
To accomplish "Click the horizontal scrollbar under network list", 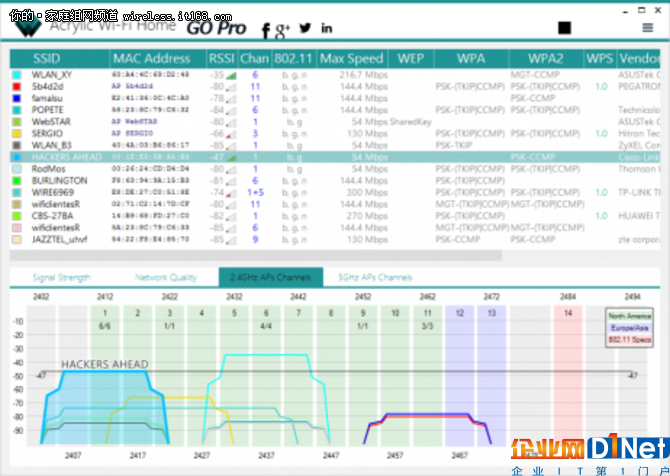I will coord(256,256).
